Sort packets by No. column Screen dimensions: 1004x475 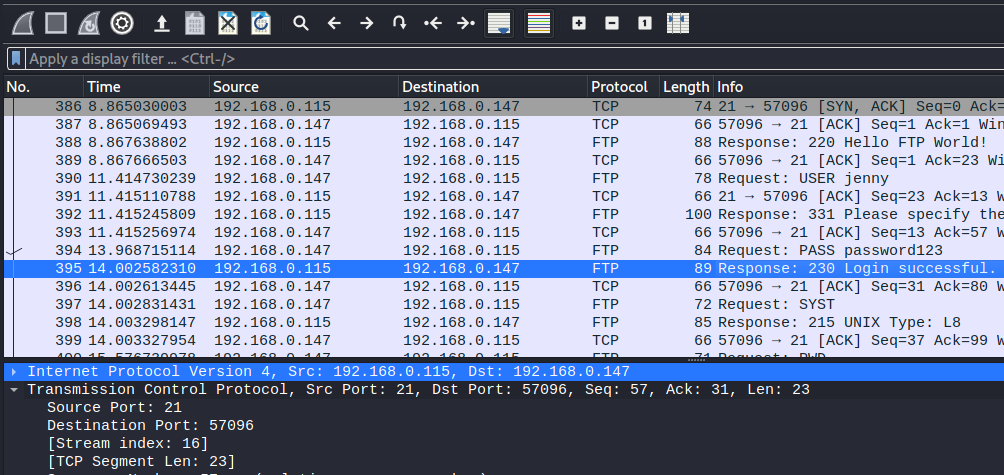(44, 87)
